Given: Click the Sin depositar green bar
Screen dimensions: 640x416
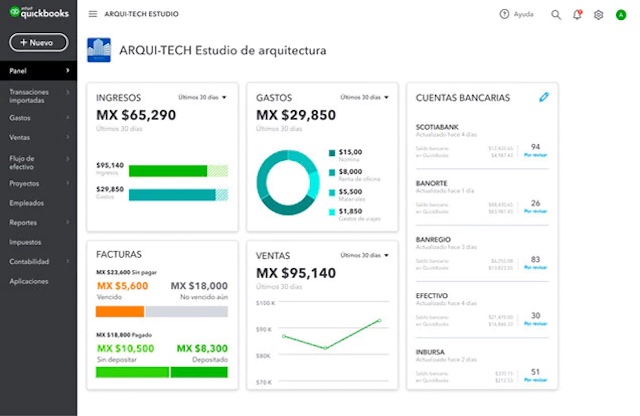Looking at the screenshot, I should click(132, 372).
